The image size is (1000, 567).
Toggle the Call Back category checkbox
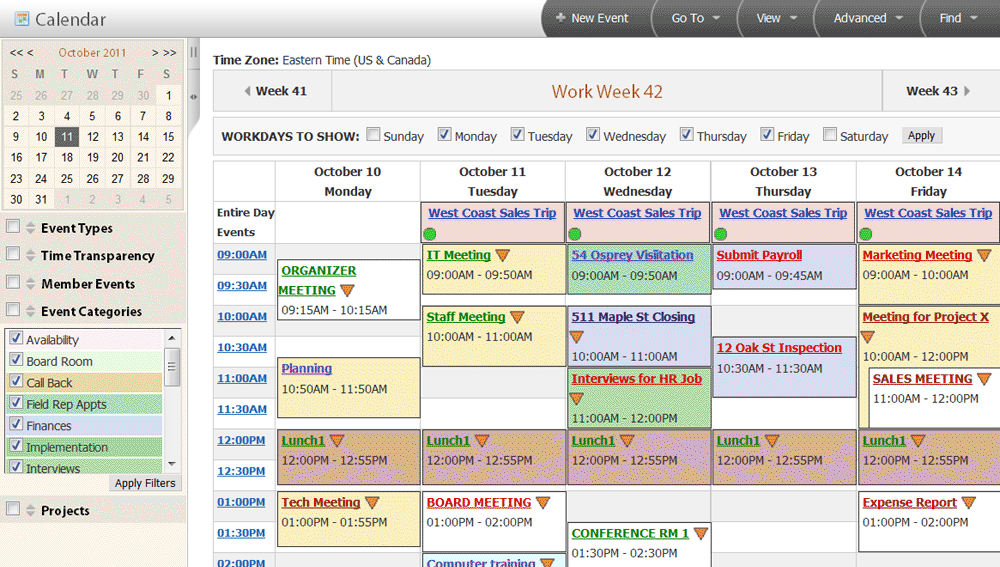[x=17, y=381]
